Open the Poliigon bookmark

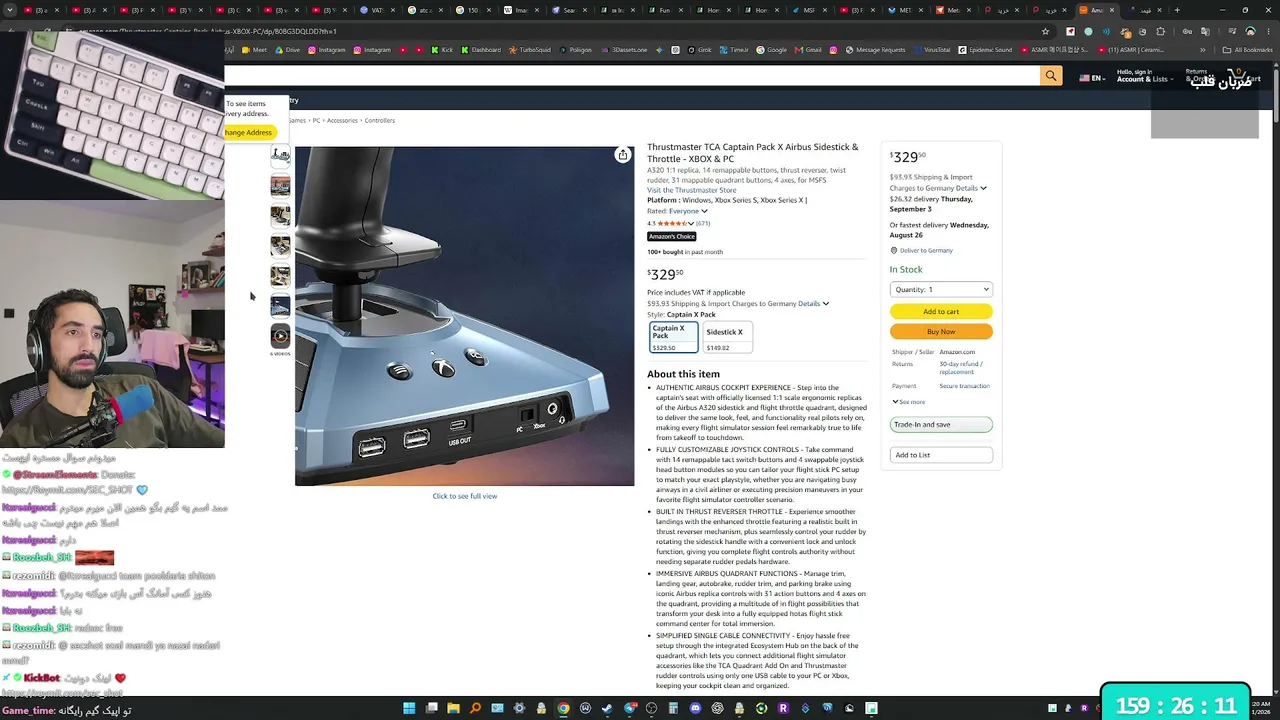click(x=575, y=50)
